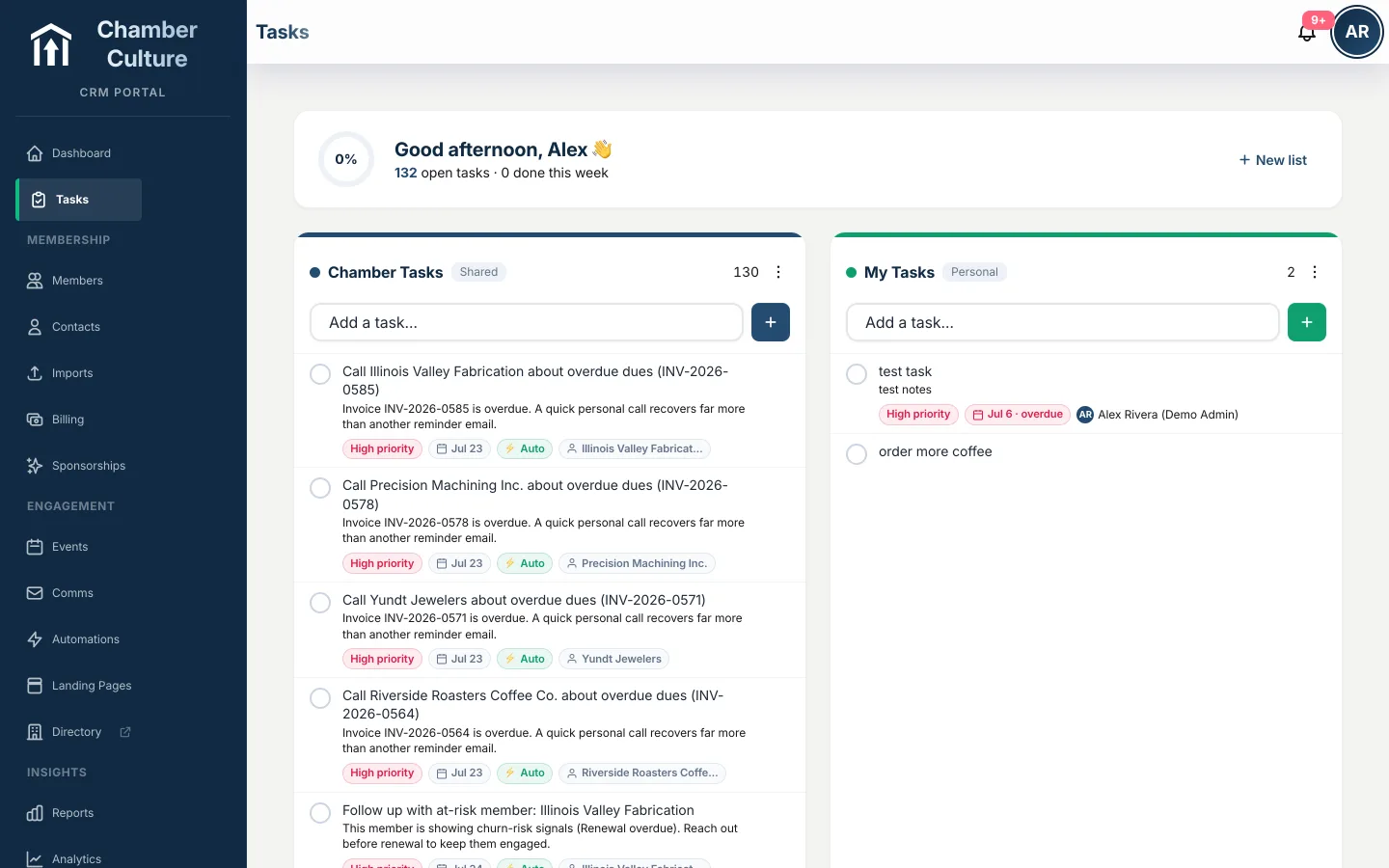Click Jul 23 date chip on Precision Machining task
This screenshot has height=868, width=1389.
[459, 563]
